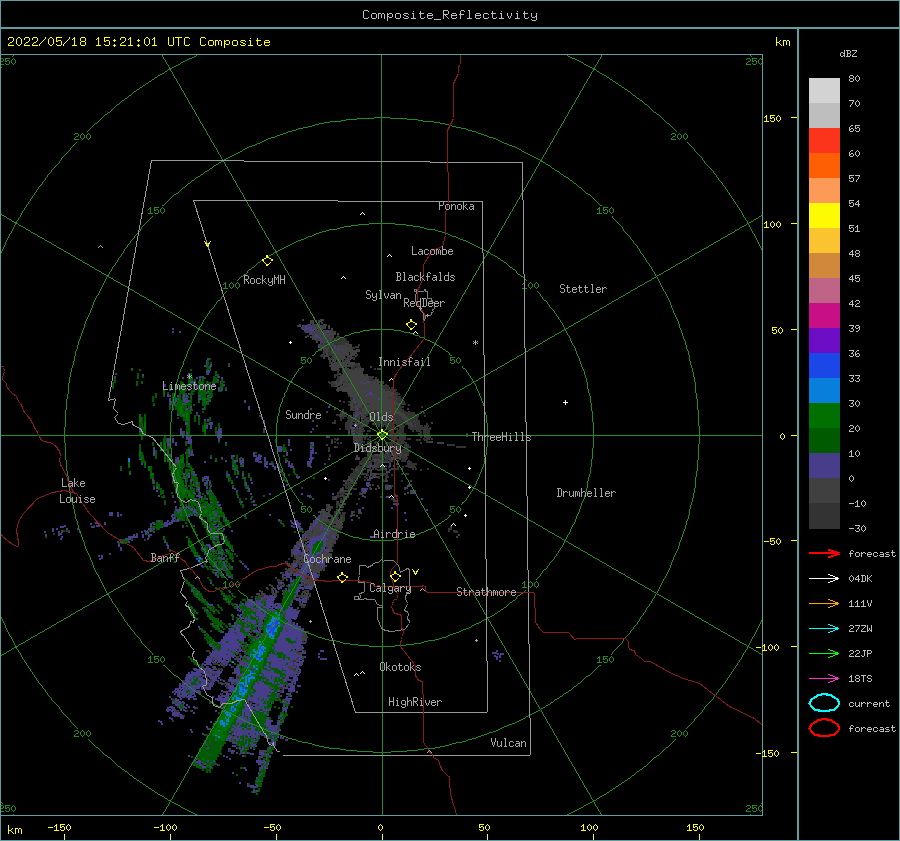Click the dBZ legend heading

tap(848, 54)
